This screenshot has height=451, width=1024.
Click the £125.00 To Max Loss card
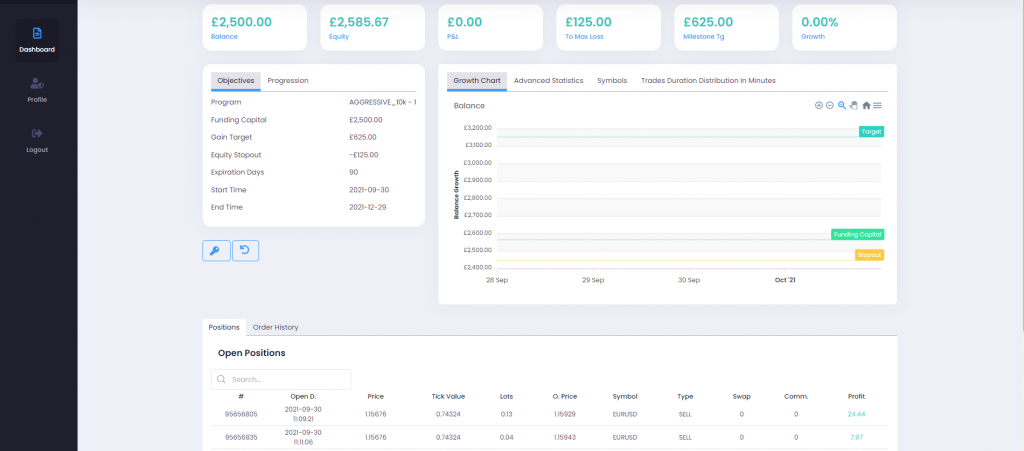click(609, 27)
